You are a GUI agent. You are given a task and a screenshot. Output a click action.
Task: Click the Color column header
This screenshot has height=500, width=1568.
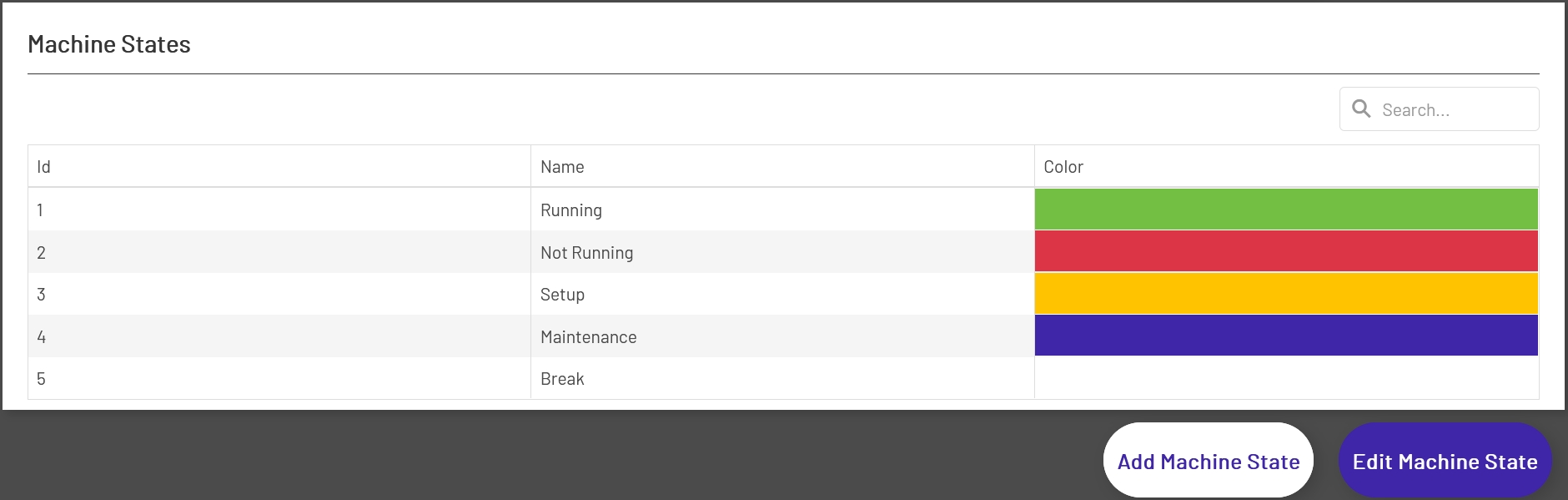(x=1063, y=166)
